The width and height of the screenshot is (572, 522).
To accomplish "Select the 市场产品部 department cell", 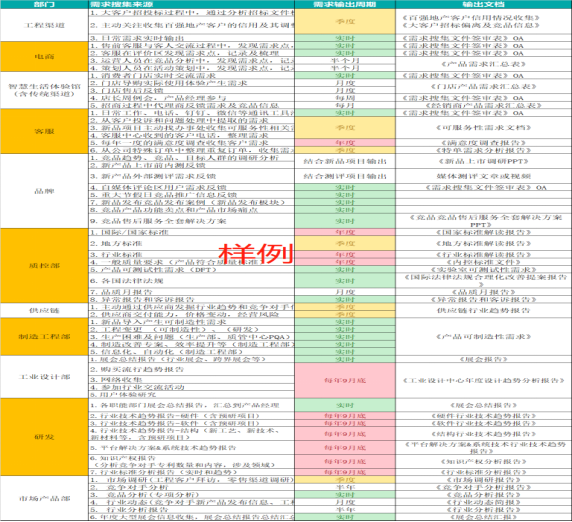I will pyautogui.click(x=44, y=498).
